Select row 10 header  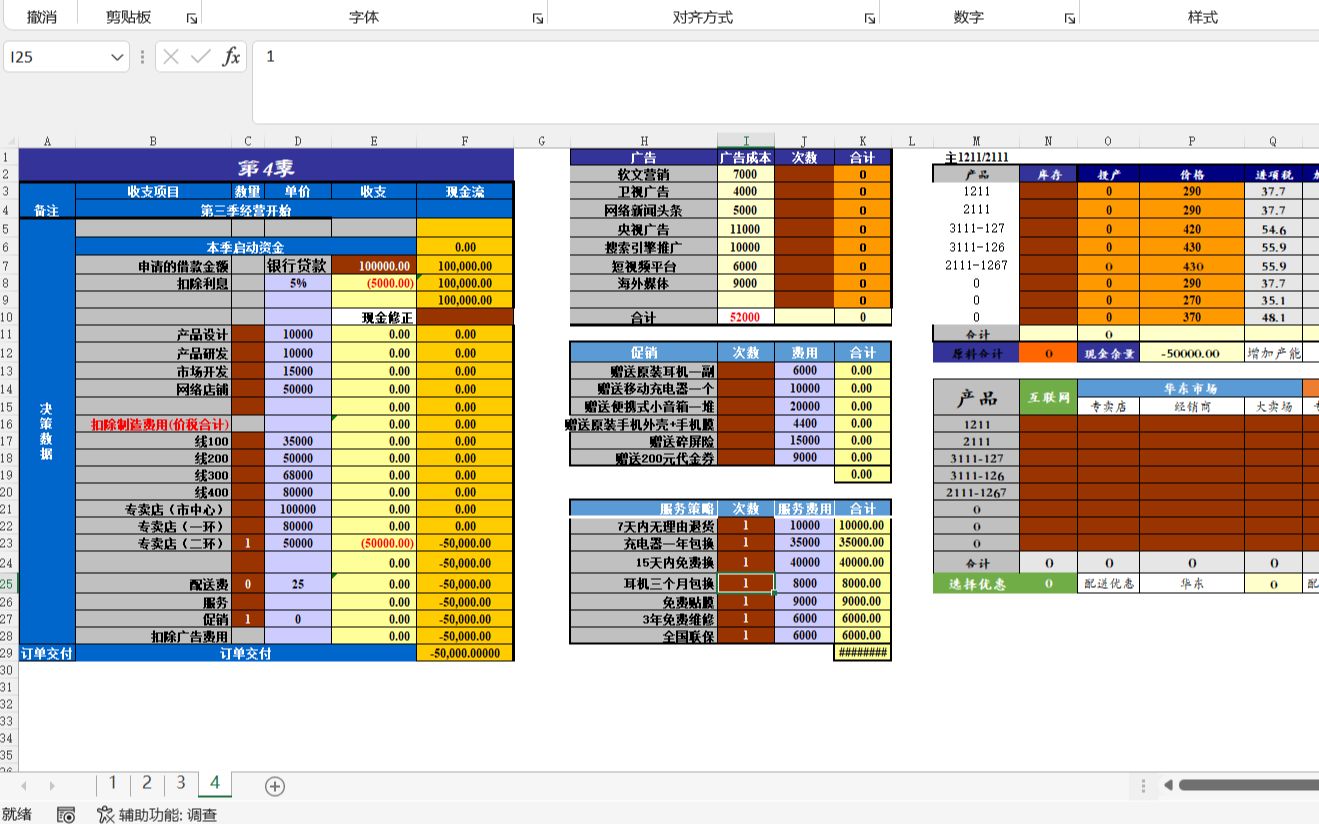pyautogui.click(x=9, y=317)
